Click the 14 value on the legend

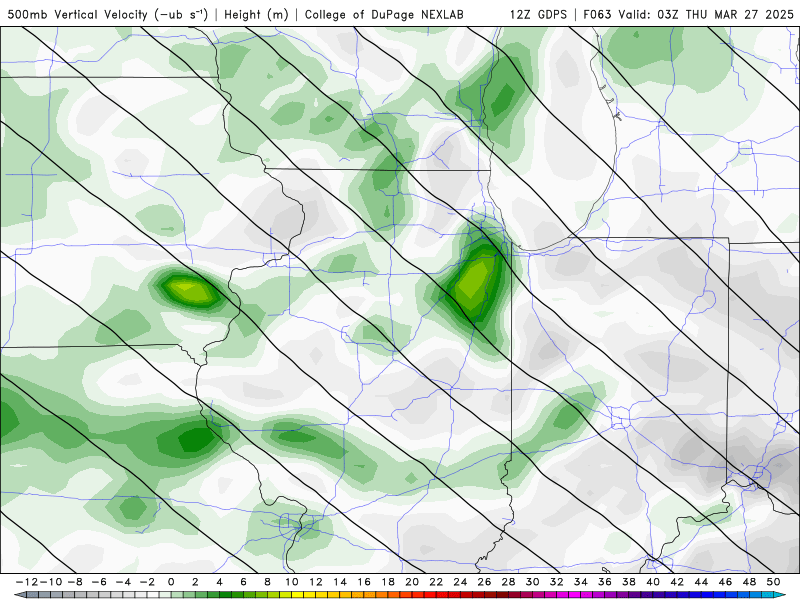tap(340, 582)
